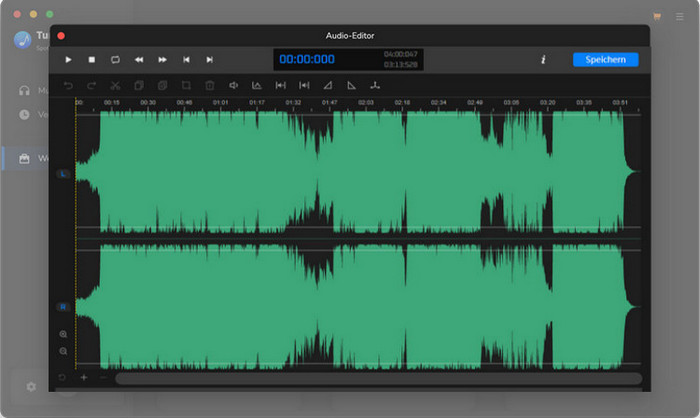The width and height of the screenshot is (700, 418).
Task: Apply fade out effect
Action: click(x=351, y=85)
